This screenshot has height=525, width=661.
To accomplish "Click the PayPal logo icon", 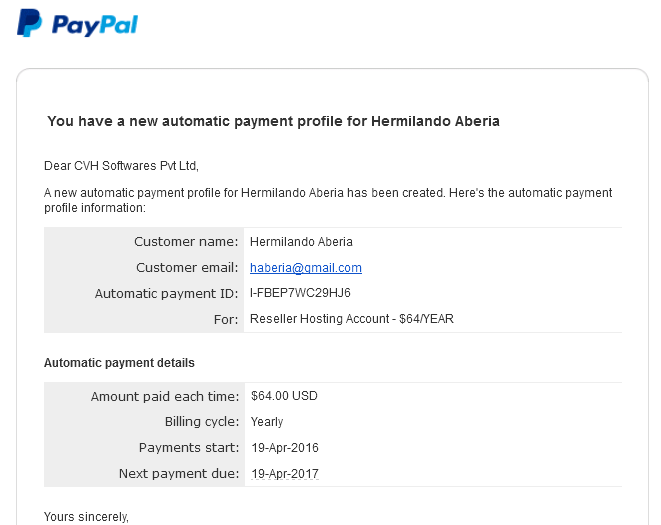I will tap(30, 23).
